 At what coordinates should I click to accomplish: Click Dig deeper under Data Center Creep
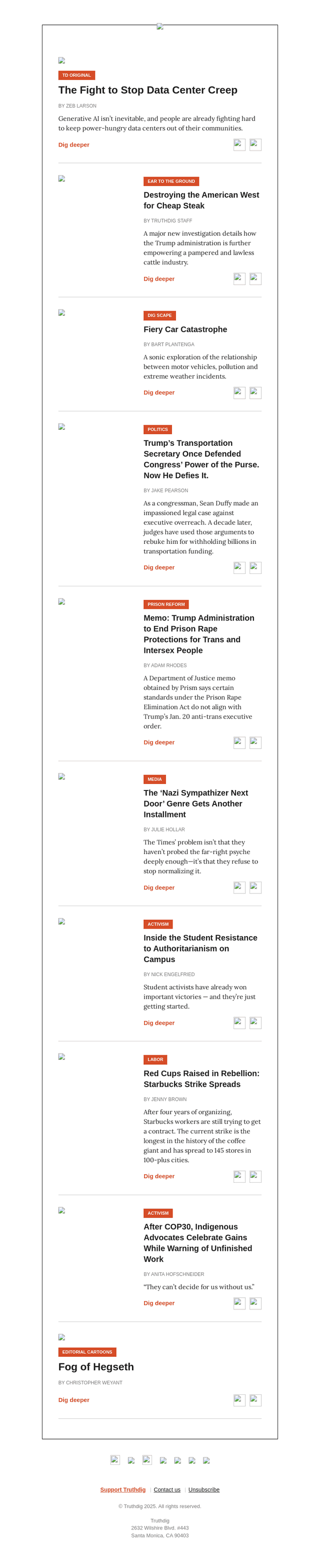pos(73,145)
